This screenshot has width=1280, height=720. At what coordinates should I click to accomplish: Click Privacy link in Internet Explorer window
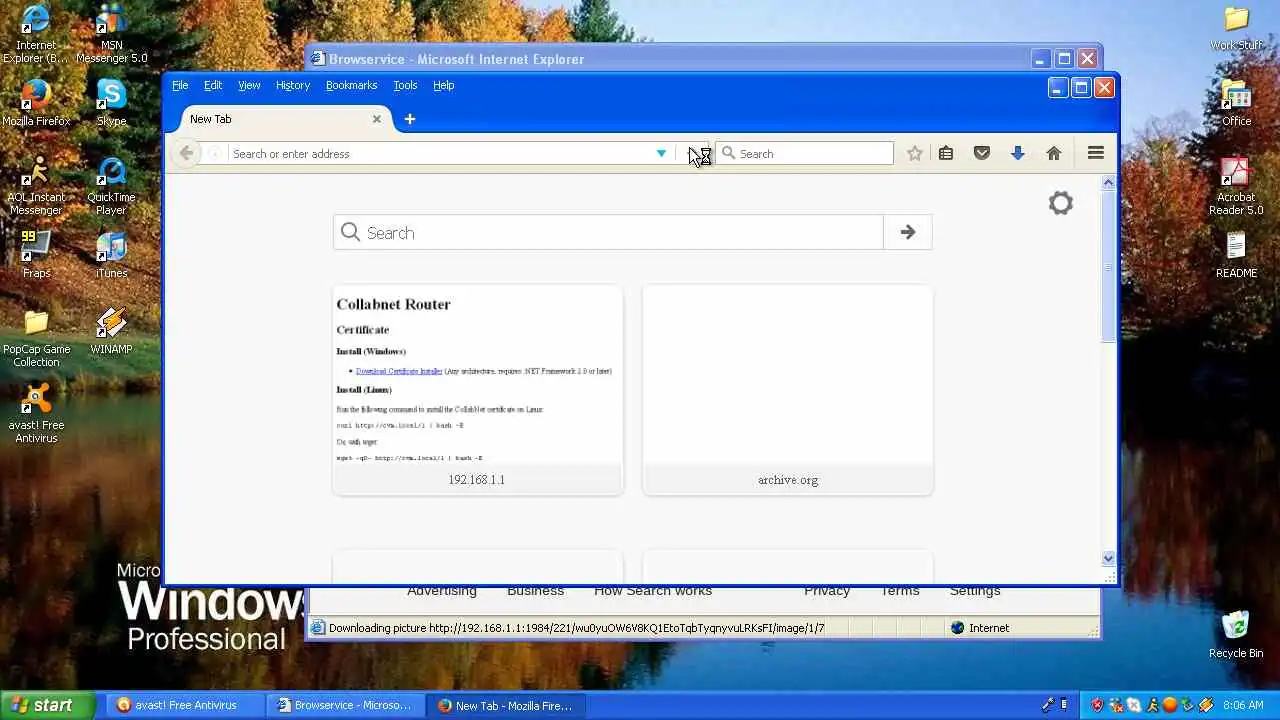tap(827, 591)
